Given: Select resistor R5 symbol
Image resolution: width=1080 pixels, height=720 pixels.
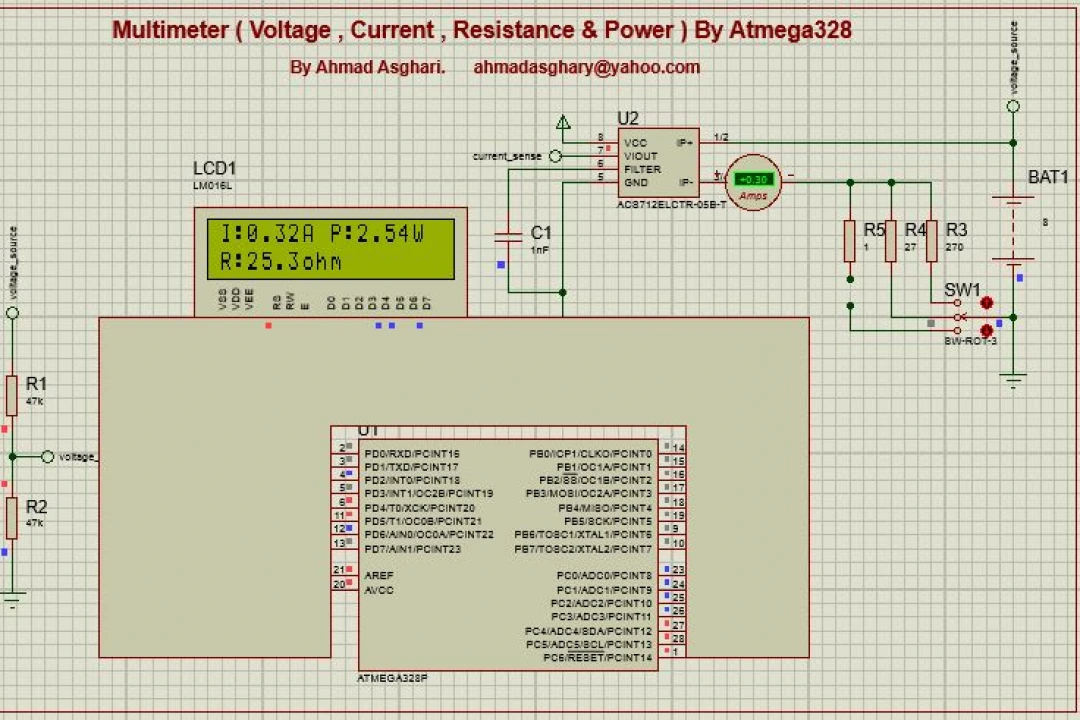Looking at the screenshot, I should (850, 241).
